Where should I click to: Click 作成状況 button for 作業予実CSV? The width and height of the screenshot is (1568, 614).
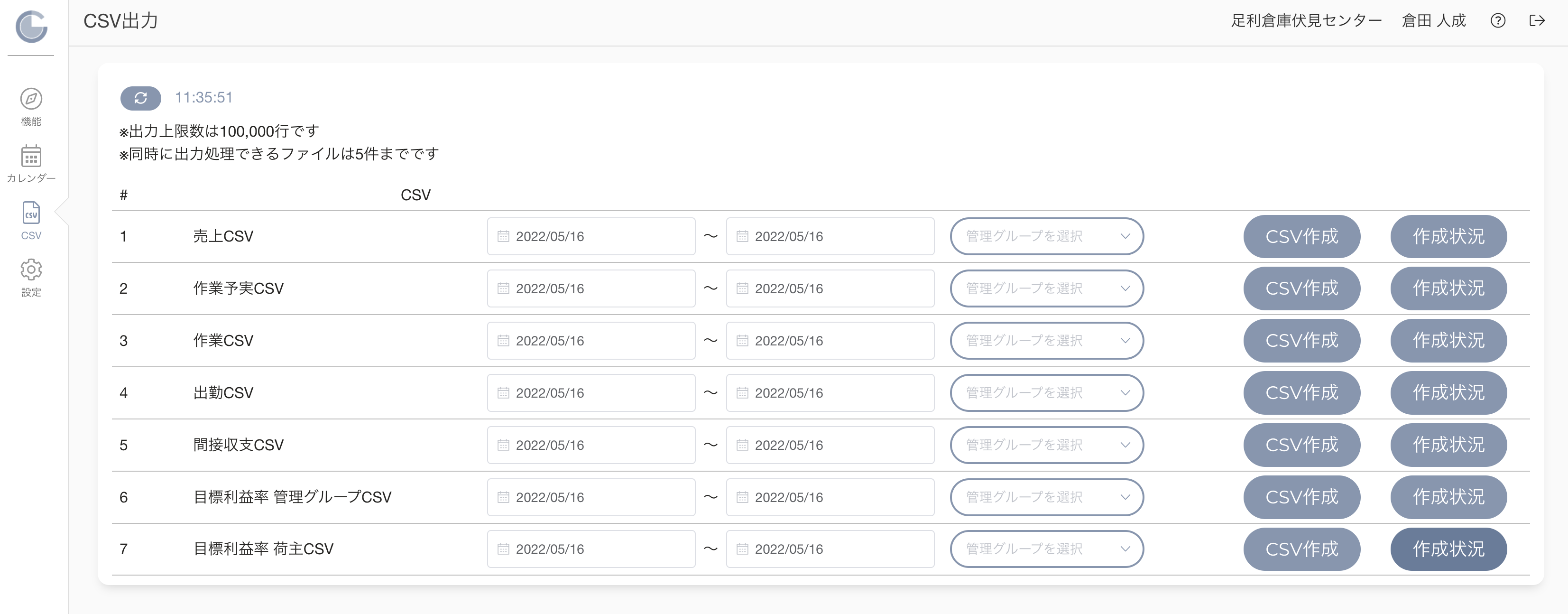pyautogui.click(x=1448, y=288)
